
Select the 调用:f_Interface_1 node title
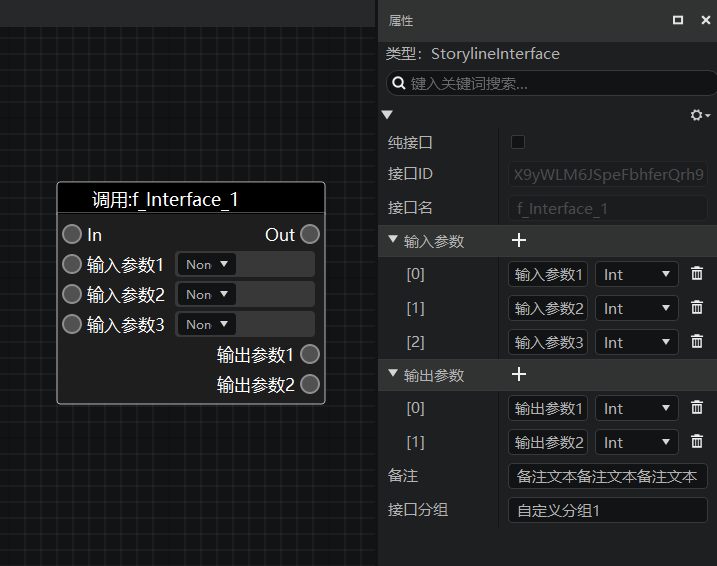165,200
